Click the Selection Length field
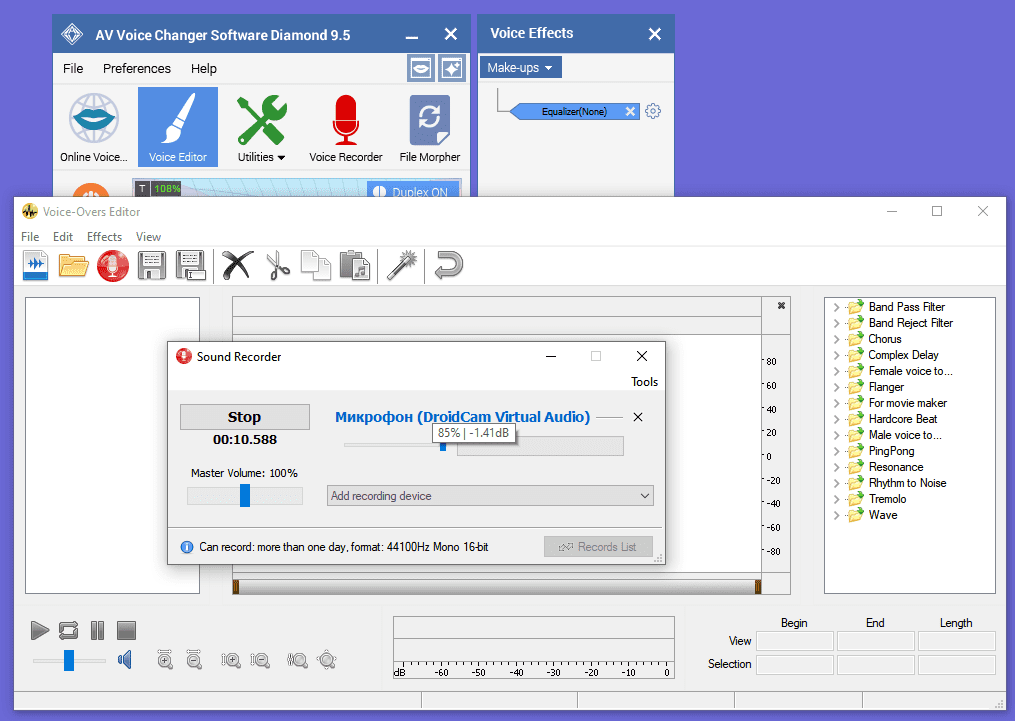This screenshot has height=721, width=1015. click(956, 665)
